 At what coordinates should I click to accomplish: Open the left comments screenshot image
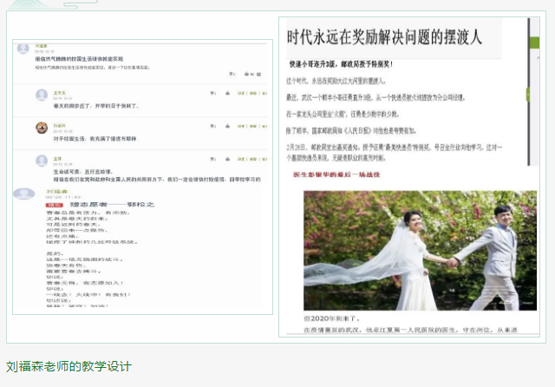click(x=143, y=177)
